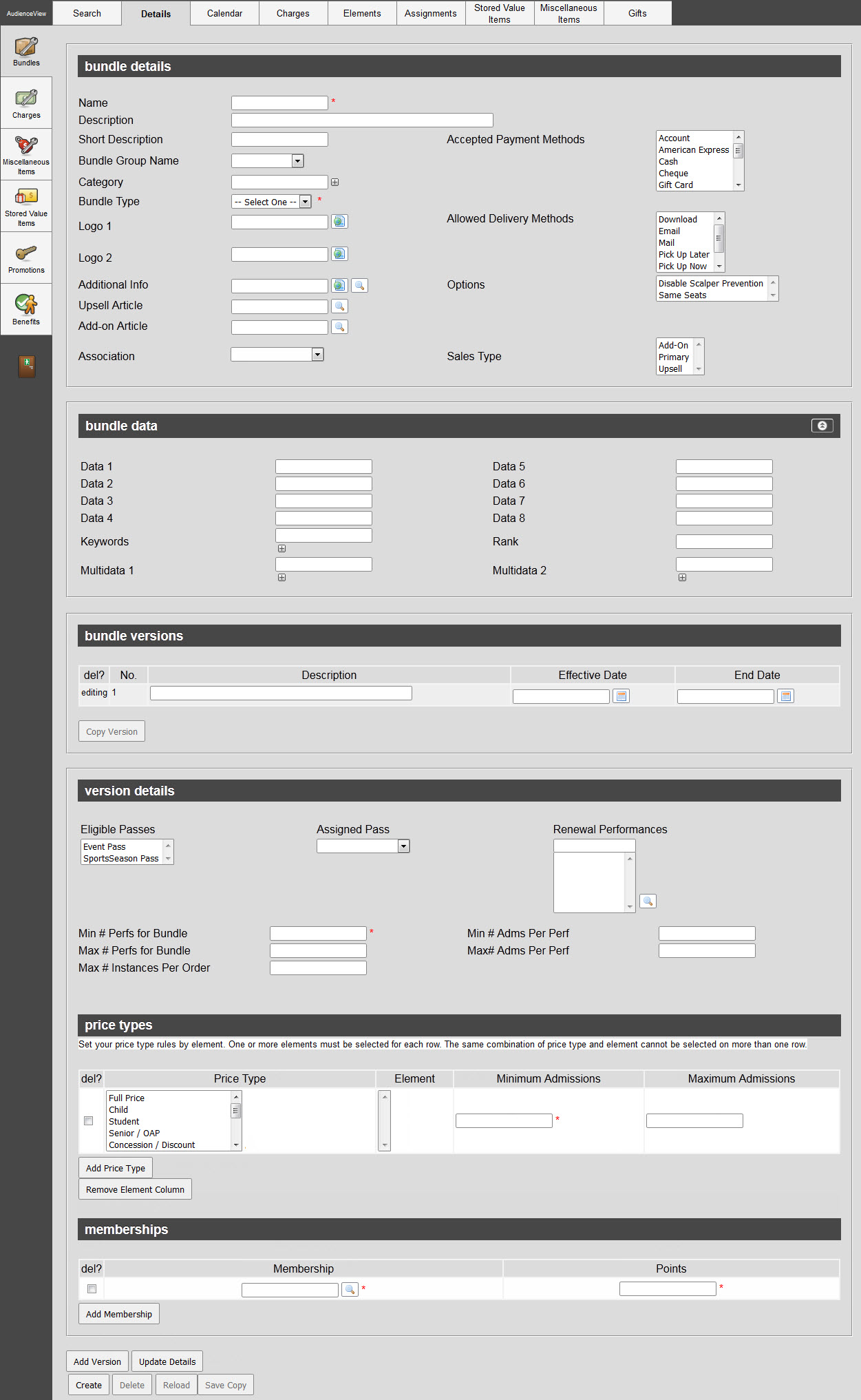Viewport: 861px width, 1400px height.
Task: Switch to the Calendar tab
Action: coord(224,13)
